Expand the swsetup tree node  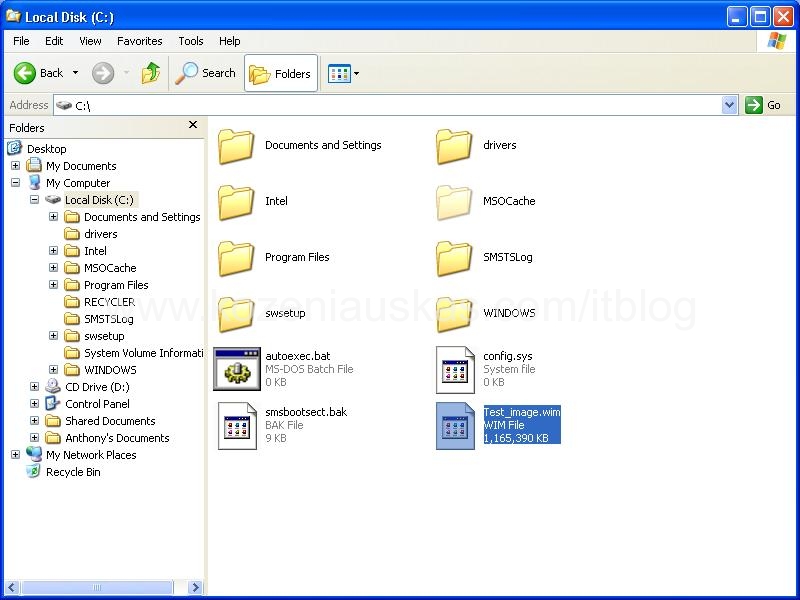pyautogui.click(x=53, y=335)
